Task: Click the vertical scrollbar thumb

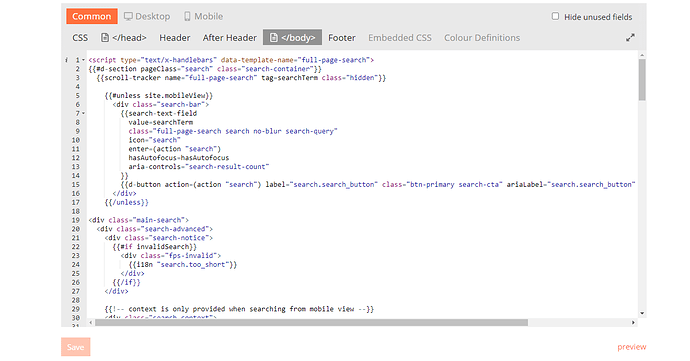Action: click(x=642, y=80)
